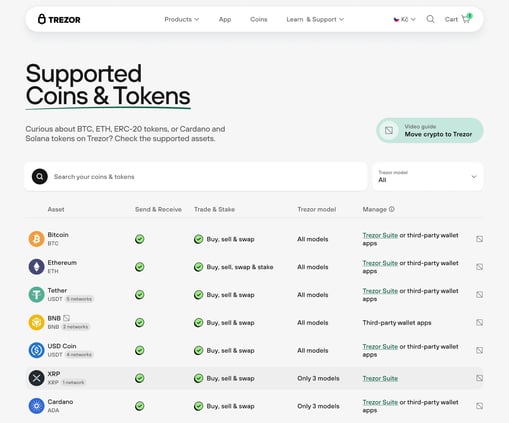Click 'Third-party wallet apps' in BNB row
Viewport: 509px width, 423px height.
pos(397,323)
